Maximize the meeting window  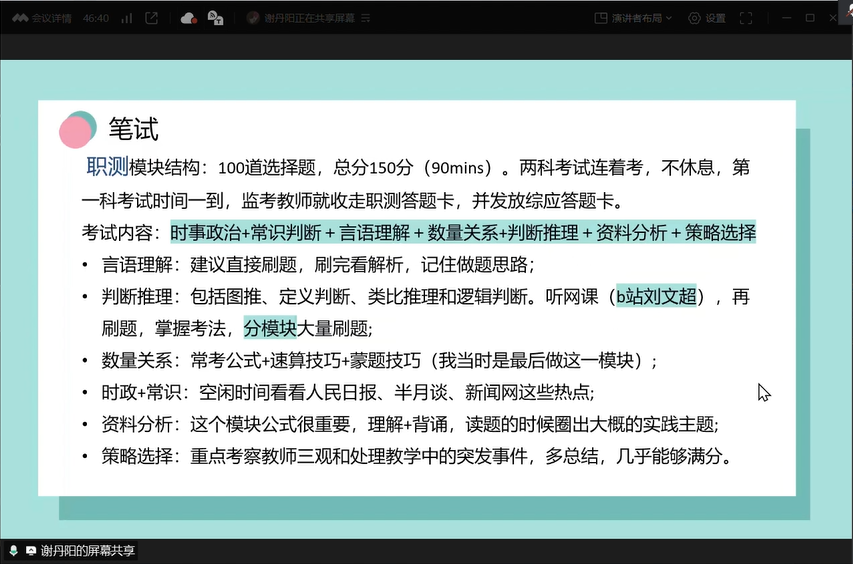(809, 18)
